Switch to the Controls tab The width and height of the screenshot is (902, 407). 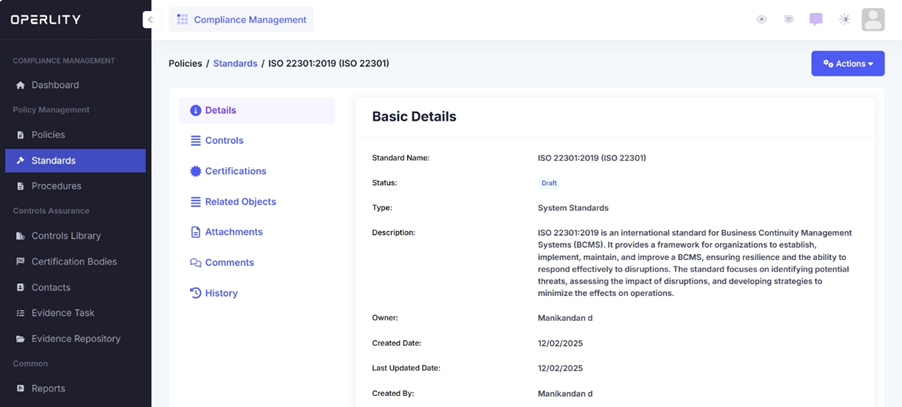pyautogui.click(x=224, y=141)
